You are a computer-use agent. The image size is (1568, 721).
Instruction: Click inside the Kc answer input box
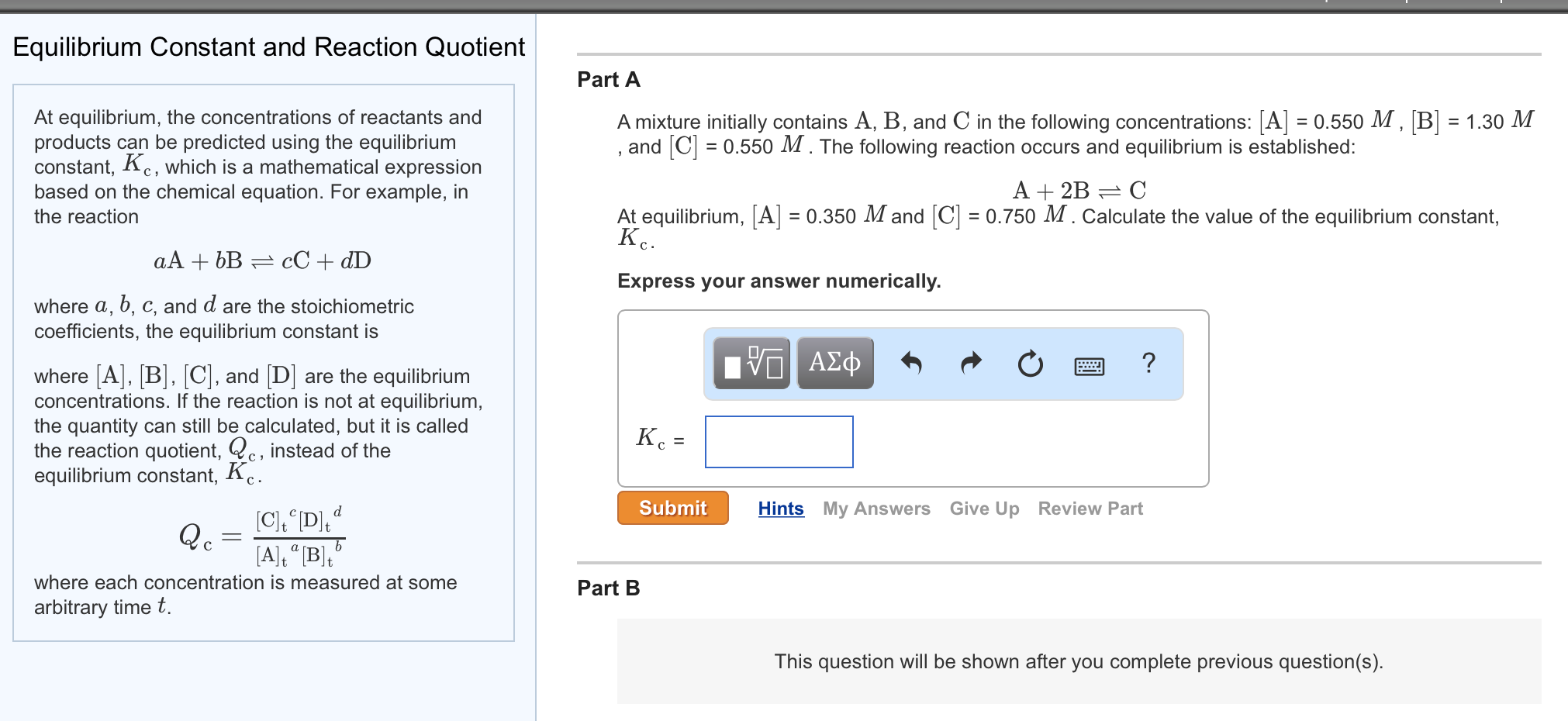778,442
